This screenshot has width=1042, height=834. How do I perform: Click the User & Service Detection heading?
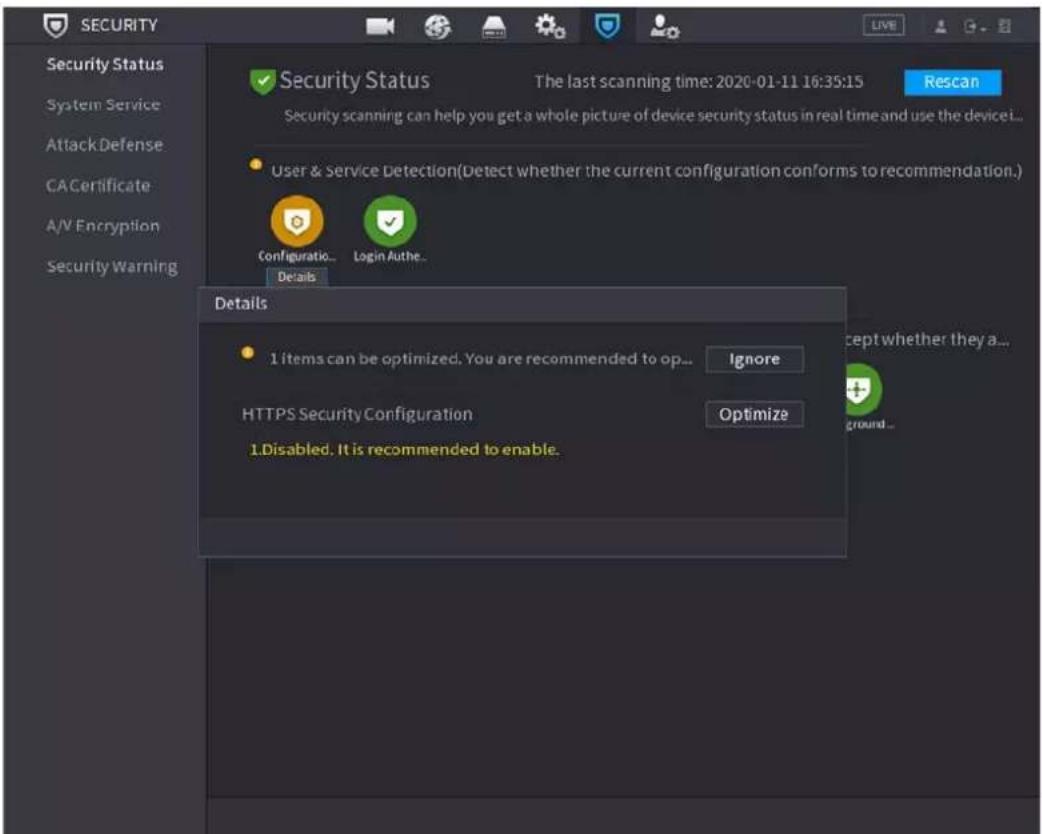click(646, 171)
